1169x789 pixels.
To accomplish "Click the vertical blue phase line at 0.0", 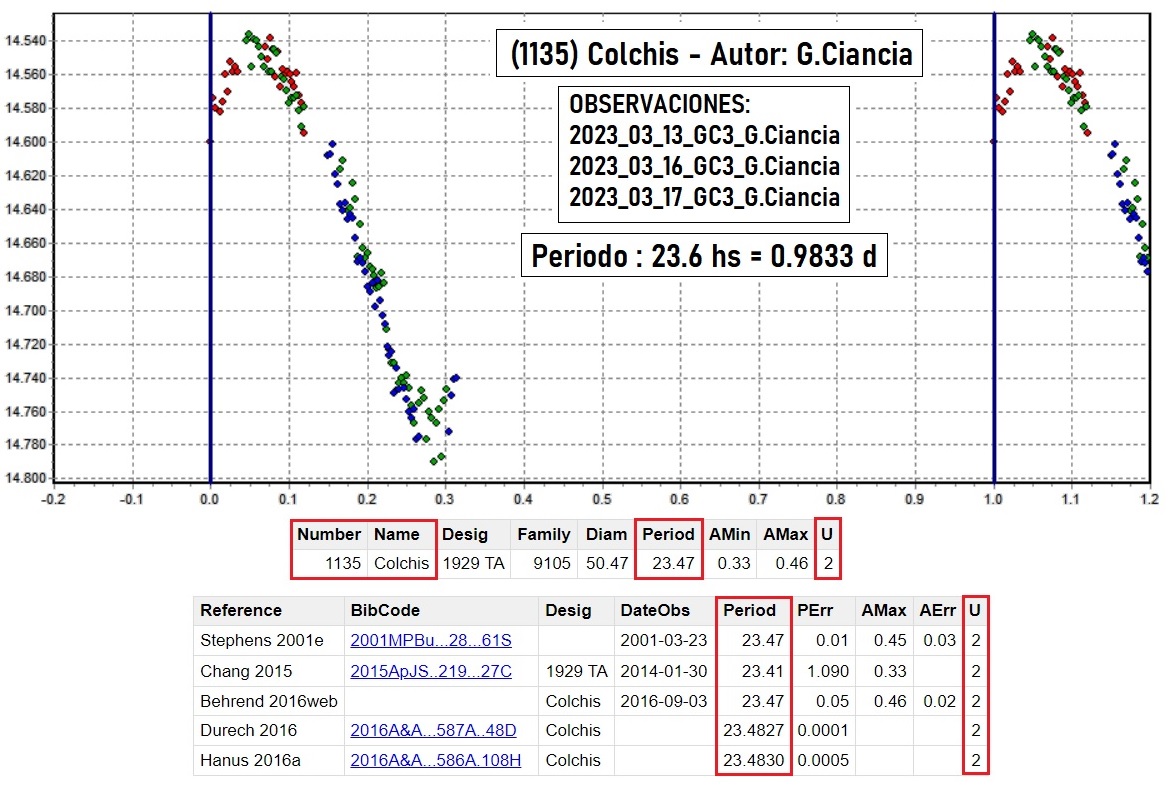I will 210,248.
